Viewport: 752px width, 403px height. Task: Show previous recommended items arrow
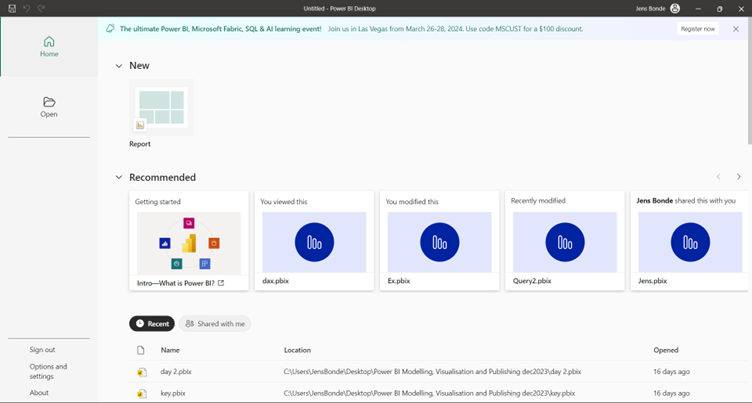[x=718, y=177]
